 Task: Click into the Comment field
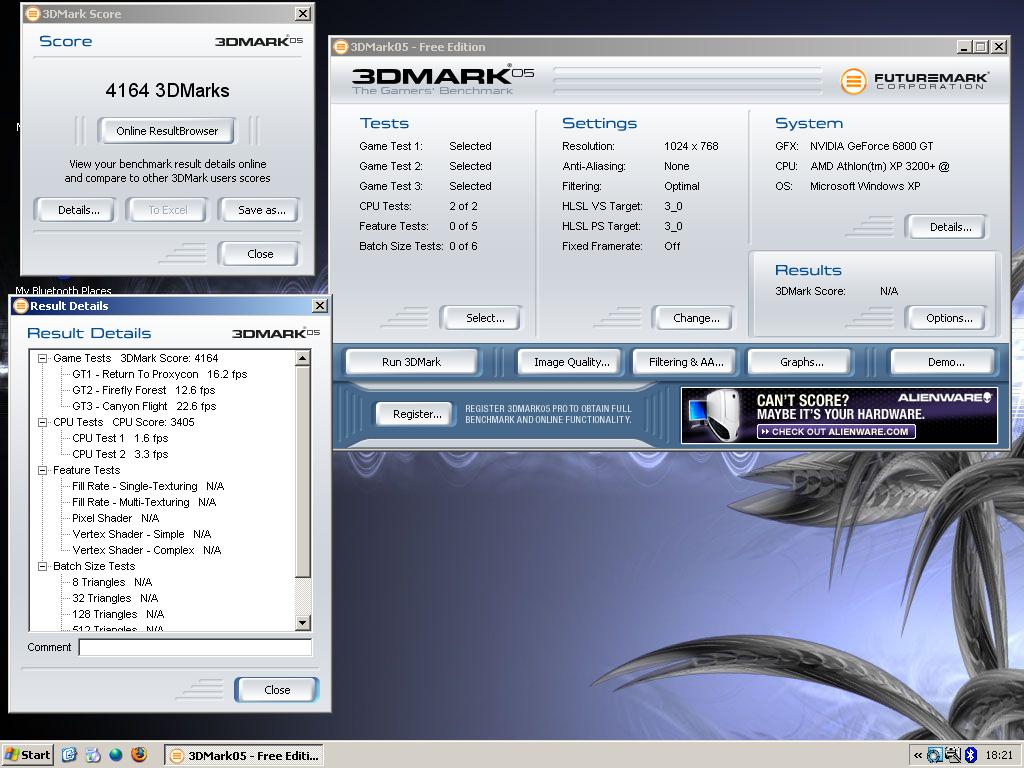point(195,647)
